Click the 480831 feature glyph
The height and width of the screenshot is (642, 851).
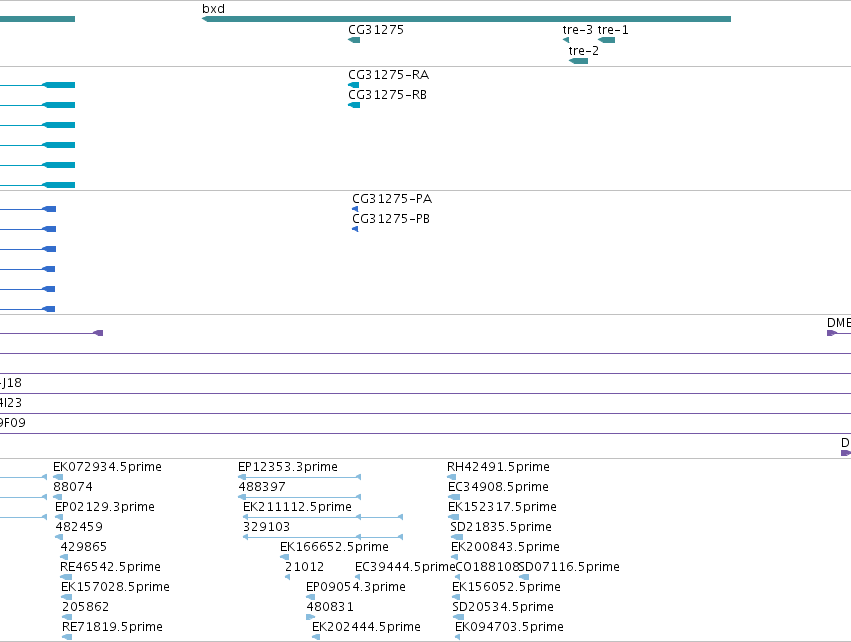point(310,617)
